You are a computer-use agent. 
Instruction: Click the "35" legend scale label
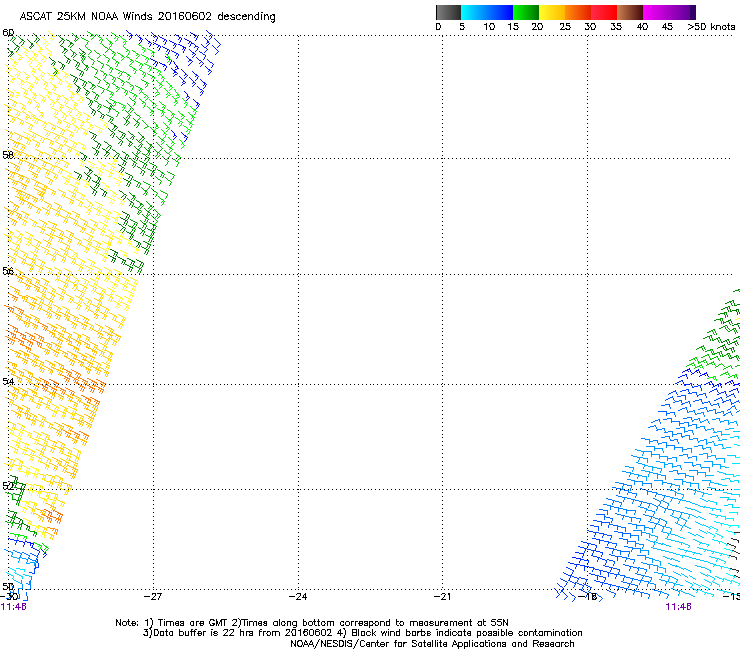(x=616, y=27)
